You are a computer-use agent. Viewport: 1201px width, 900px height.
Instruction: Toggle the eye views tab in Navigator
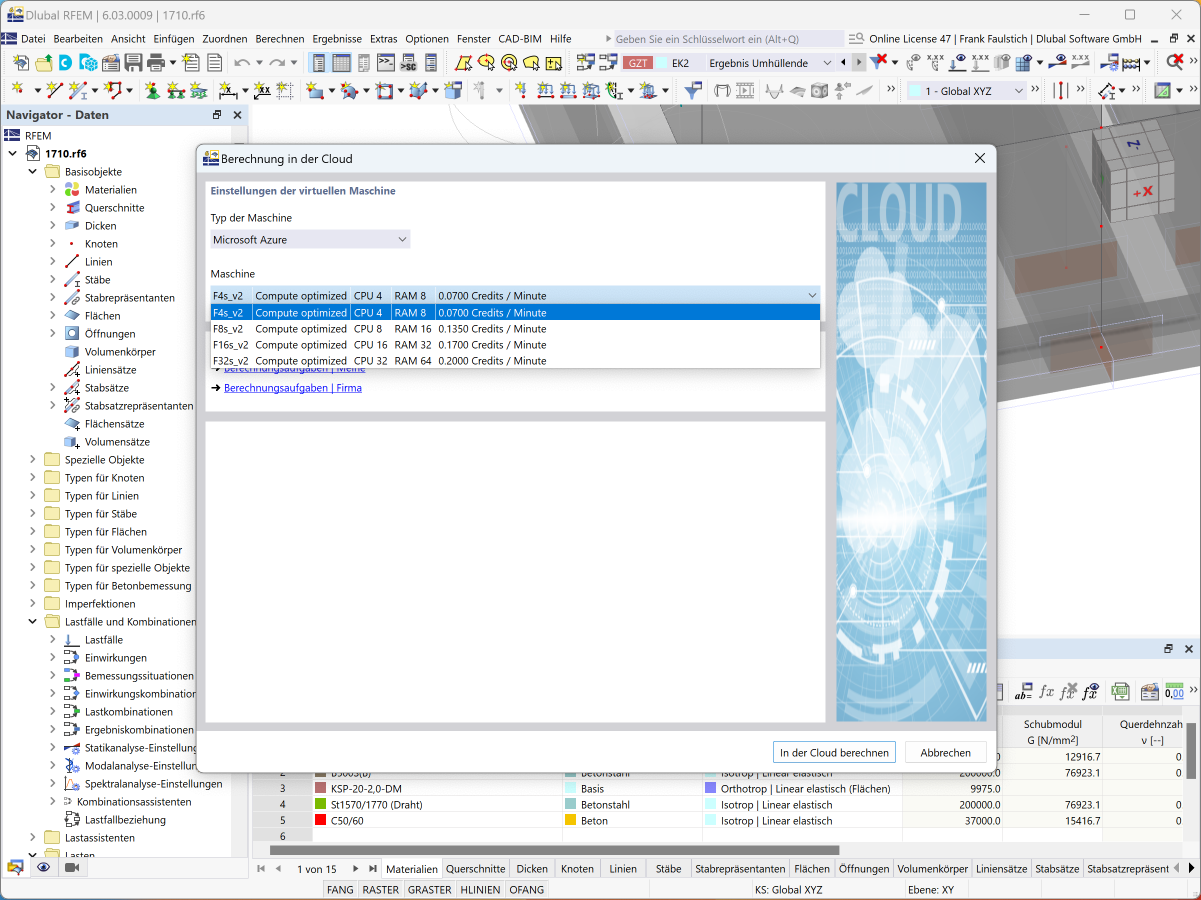43,868
